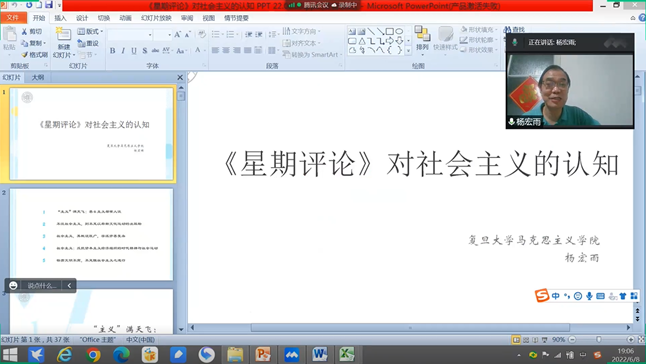Click the 剪切 cut icon
The height and width of the screenshot is (364, 646).
pos(32,31)
